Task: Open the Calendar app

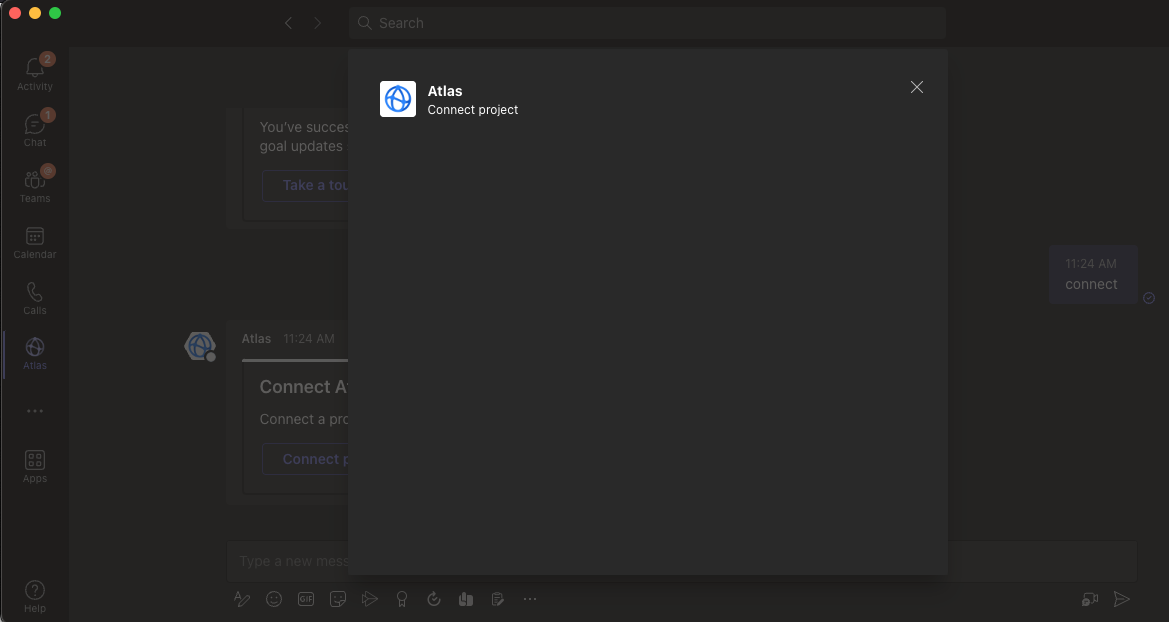Action: point(34,242)
